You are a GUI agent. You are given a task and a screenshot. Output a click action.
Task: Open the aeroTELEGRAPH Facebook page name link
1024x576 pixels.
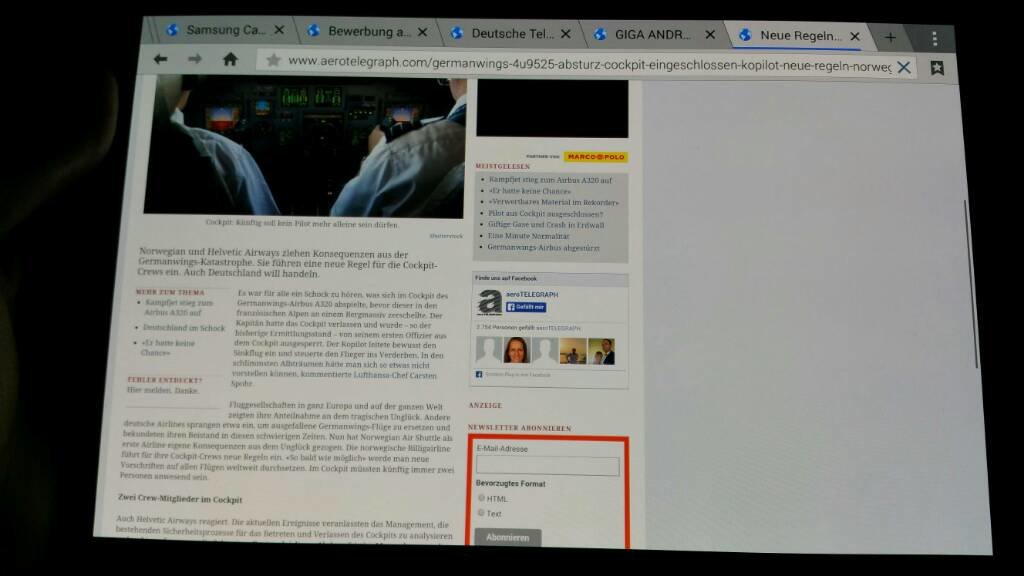click(x=532, y=295)
